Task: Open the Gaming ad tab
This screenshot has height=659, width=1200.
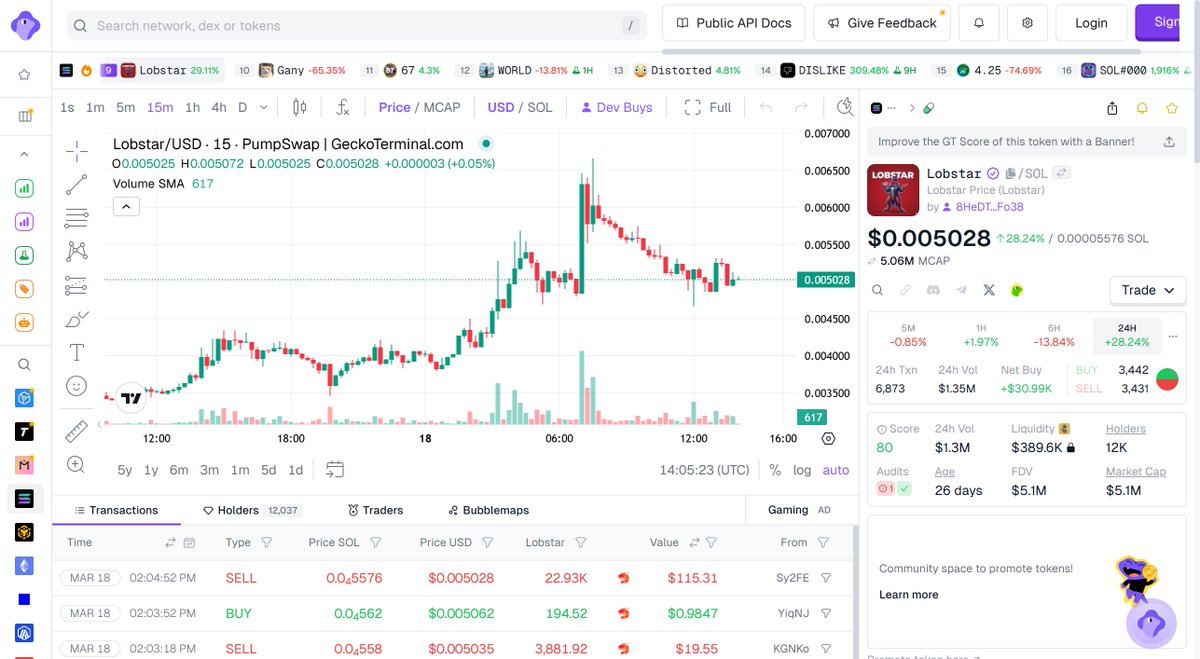Action: (799, 510)
